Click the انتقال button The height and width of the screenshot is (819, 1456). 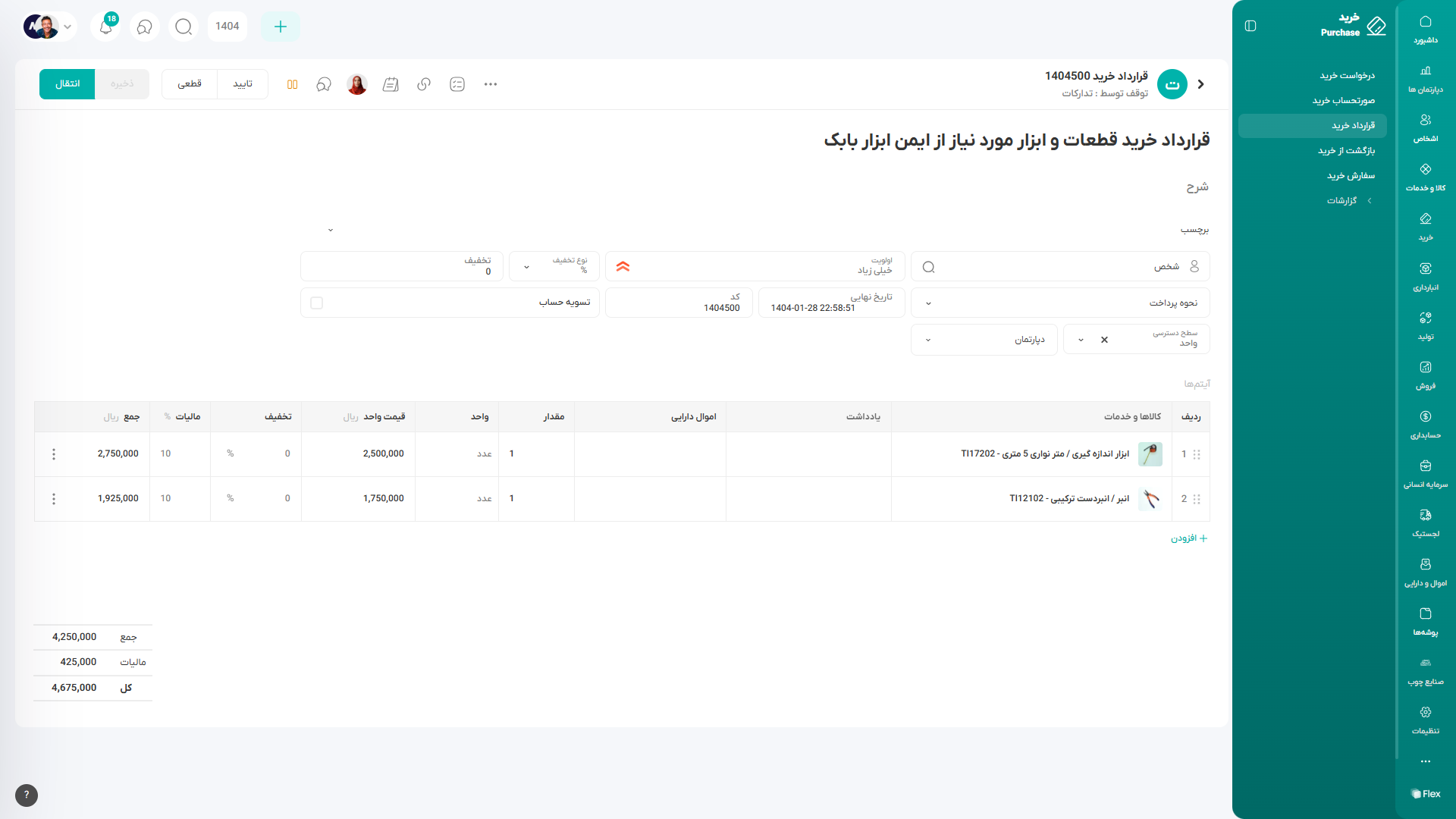[67, 84]
